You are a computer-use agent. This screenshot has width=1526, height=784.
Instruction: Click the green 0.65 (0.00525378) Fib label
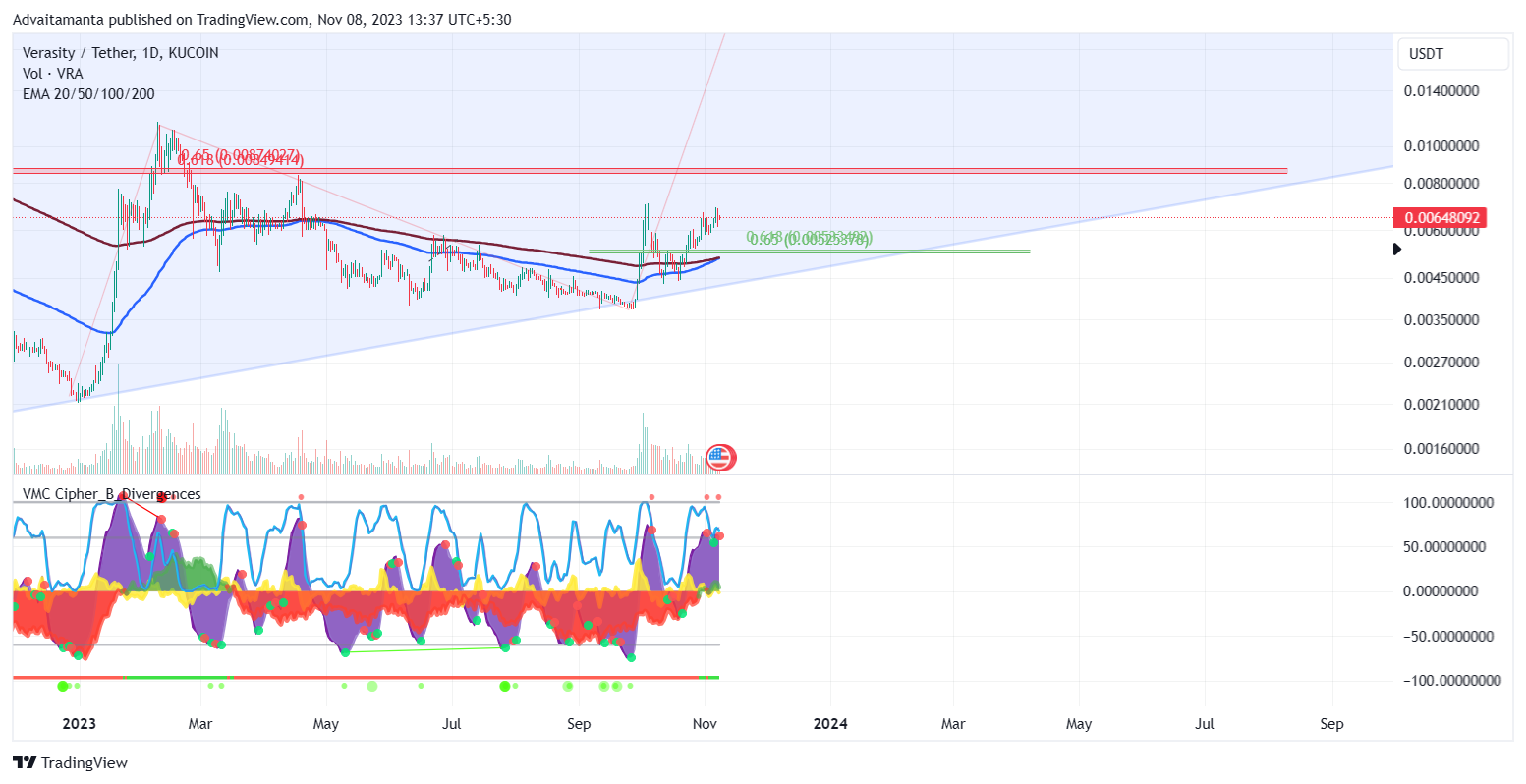pos(811,240)
